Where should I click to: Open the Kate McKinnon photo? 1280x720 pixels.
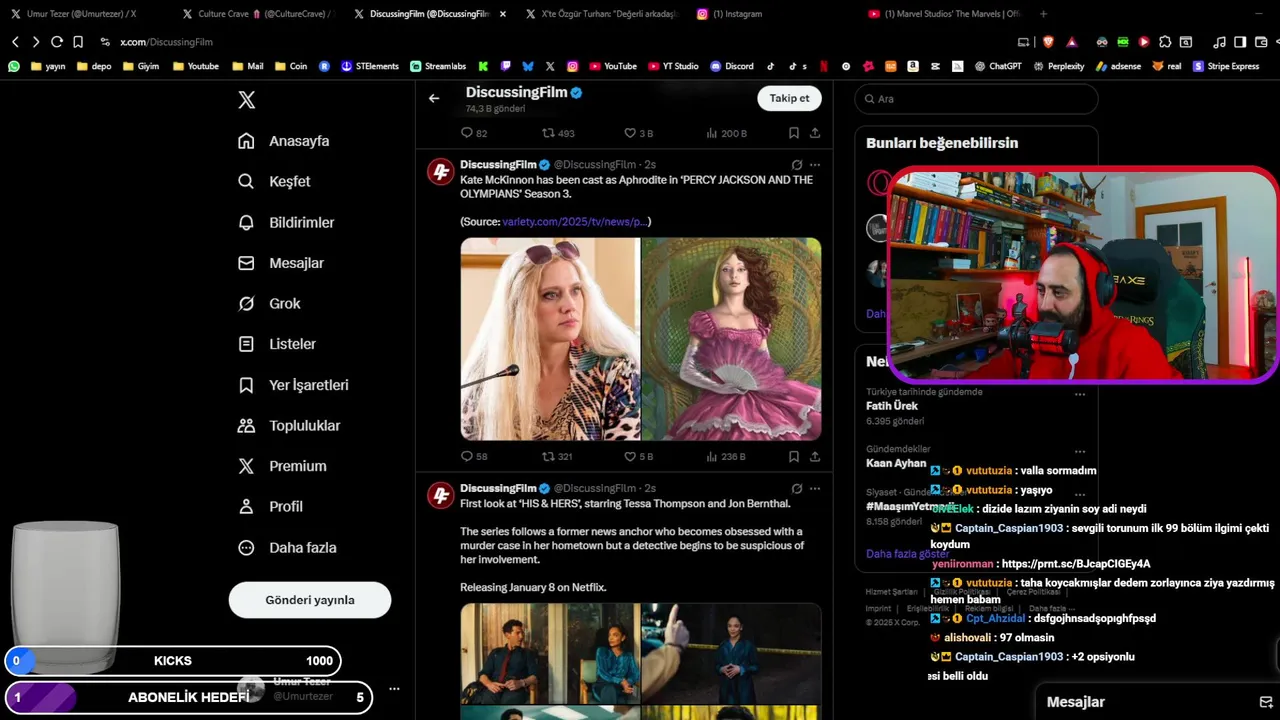click(x=550, y=339)
